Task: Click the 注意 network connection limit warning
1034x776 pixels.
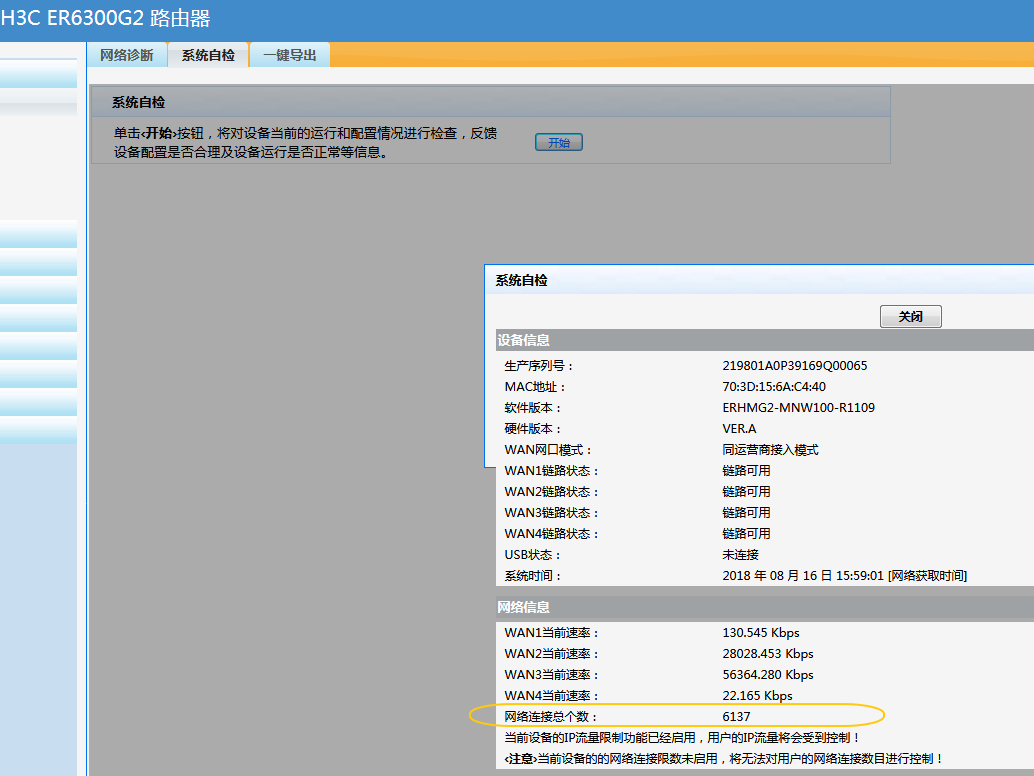Action: point(723,759)
